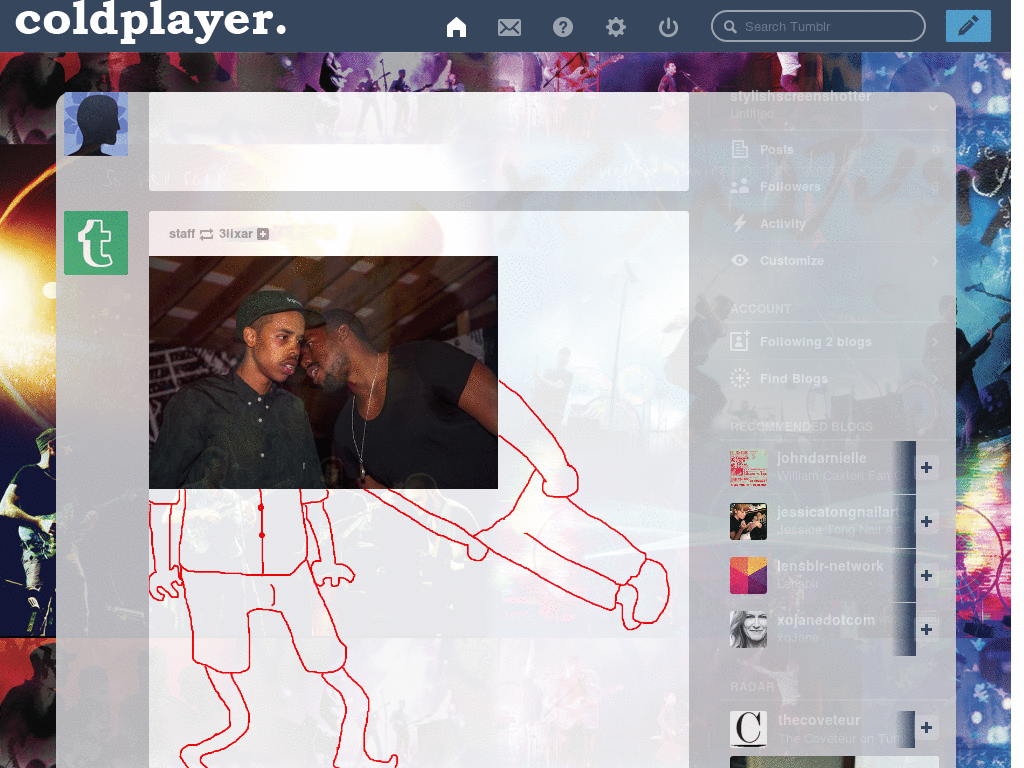
Task: Expand the Customize row chevron
Action: 935,261
